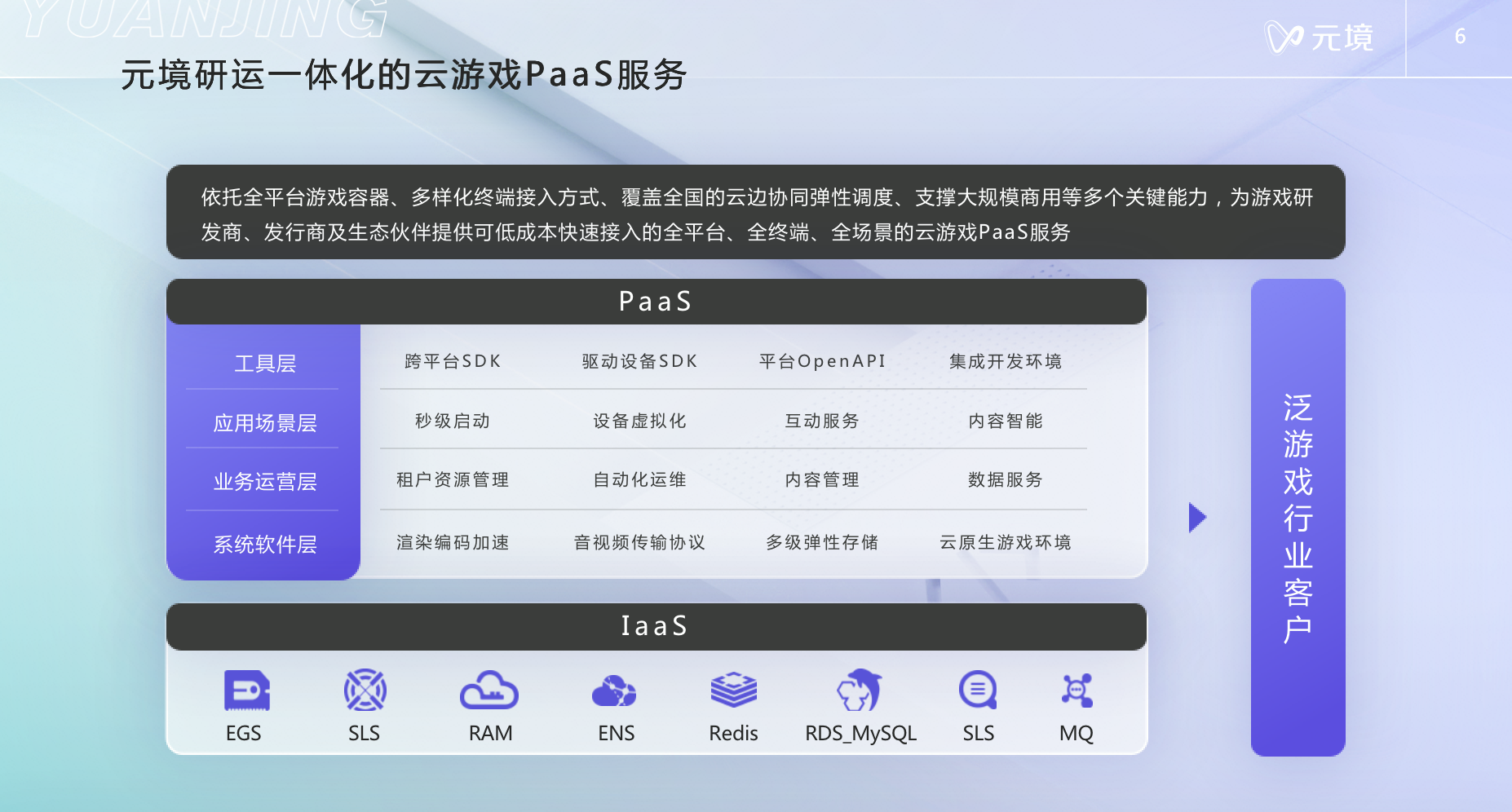The width and height of the screenshot is (1512, 812).
Task: Click the dark description paragraph starting 依托全平台游戏容器
Action: point(756,213)
